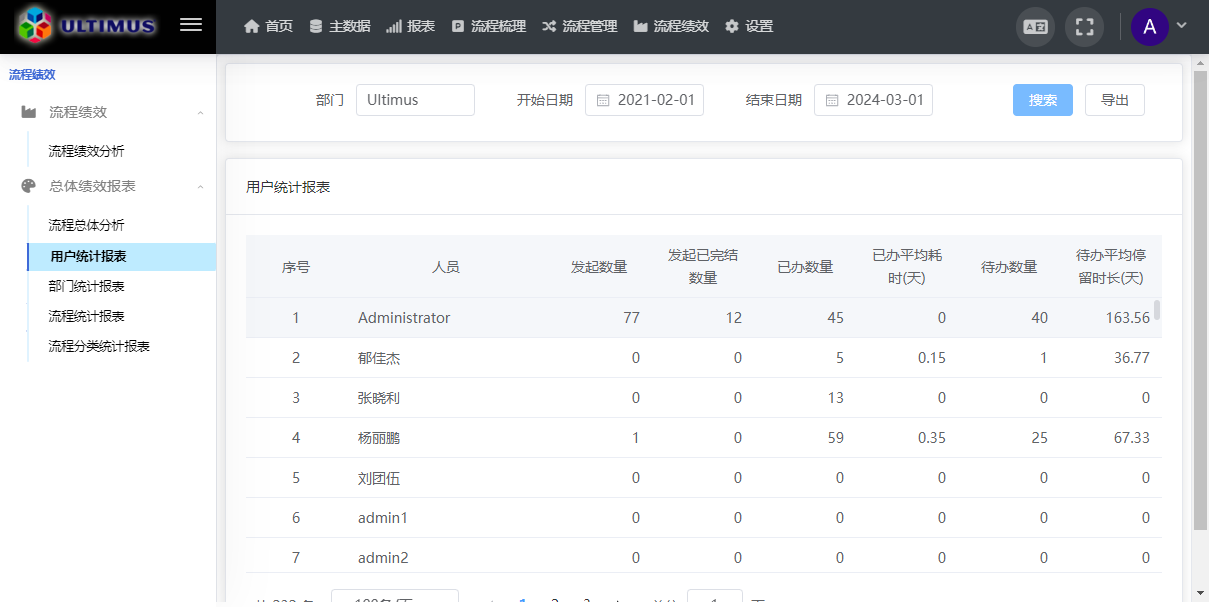Click the 0.35 value in 杨丽鹏 row

[932, 438]
